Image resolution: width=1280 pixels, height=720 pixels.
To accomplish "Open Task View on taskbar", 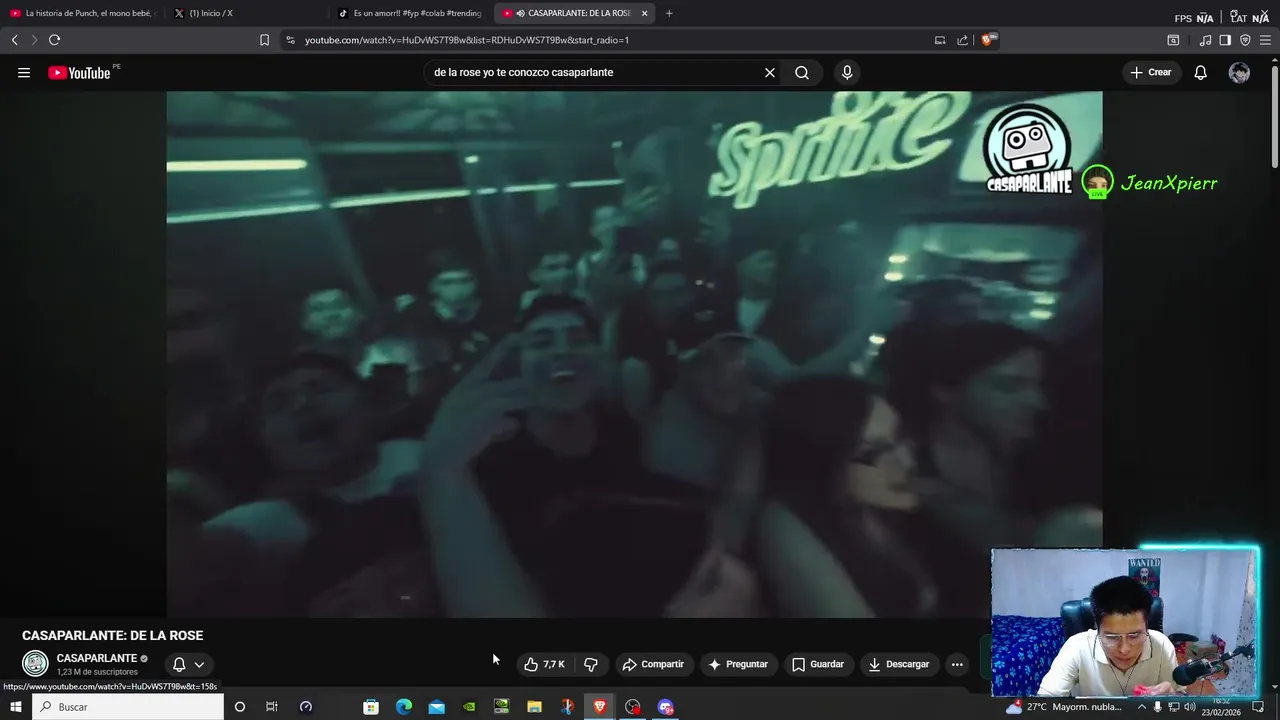I will [x=271, y=707].
